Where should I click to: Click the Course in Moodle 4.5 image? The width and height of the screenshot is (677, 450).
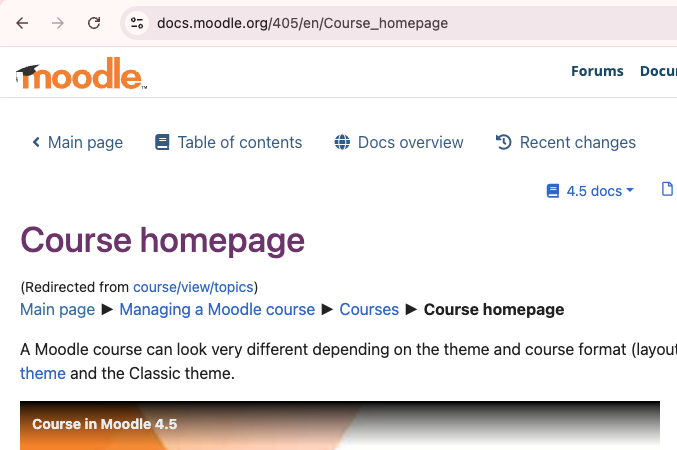pos(340,425)
